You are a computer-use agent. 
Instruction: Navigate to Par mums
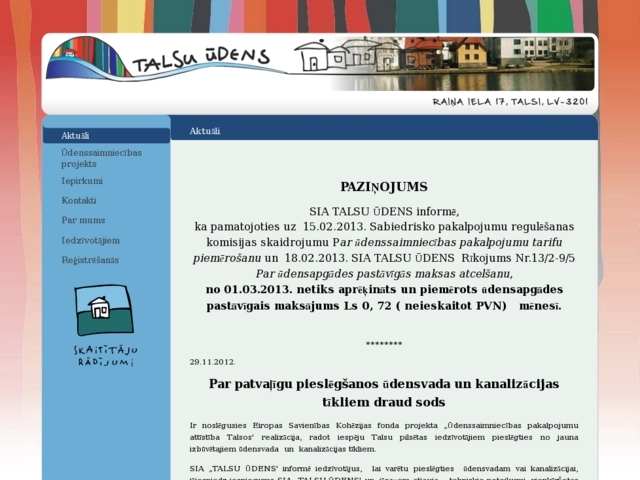[x=83, y=220]
